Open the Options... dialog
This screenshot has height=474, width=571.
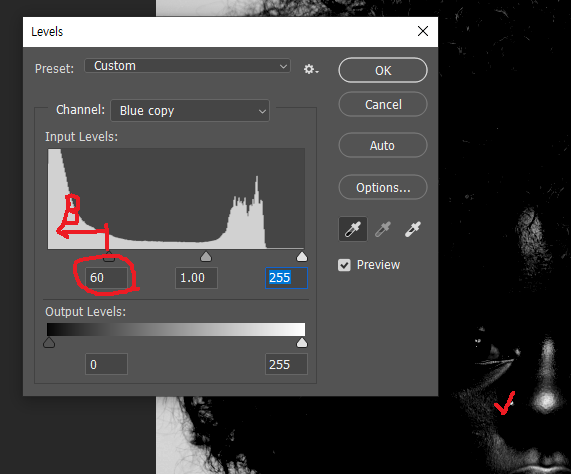click(383, 187)
